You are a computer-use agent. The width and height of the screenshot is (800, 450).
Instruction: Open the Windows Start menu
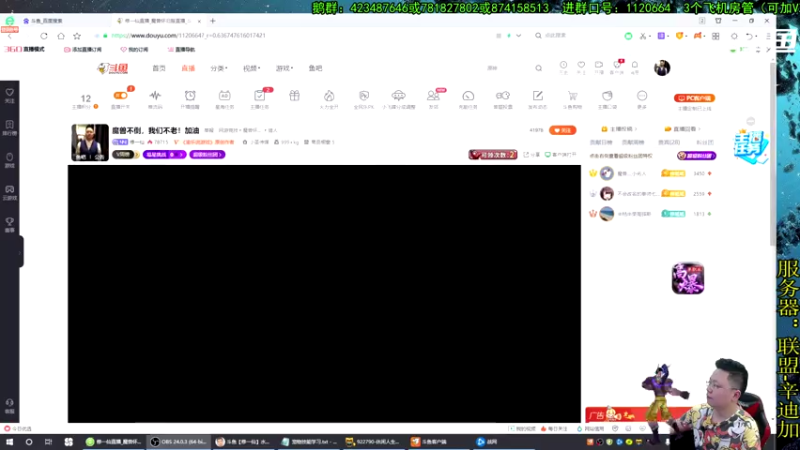point(9,442)
